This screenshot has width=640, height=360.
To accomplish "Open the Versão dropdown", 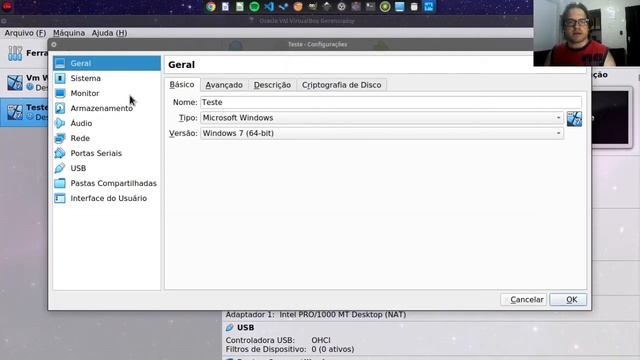I will (x=382, y=133).
